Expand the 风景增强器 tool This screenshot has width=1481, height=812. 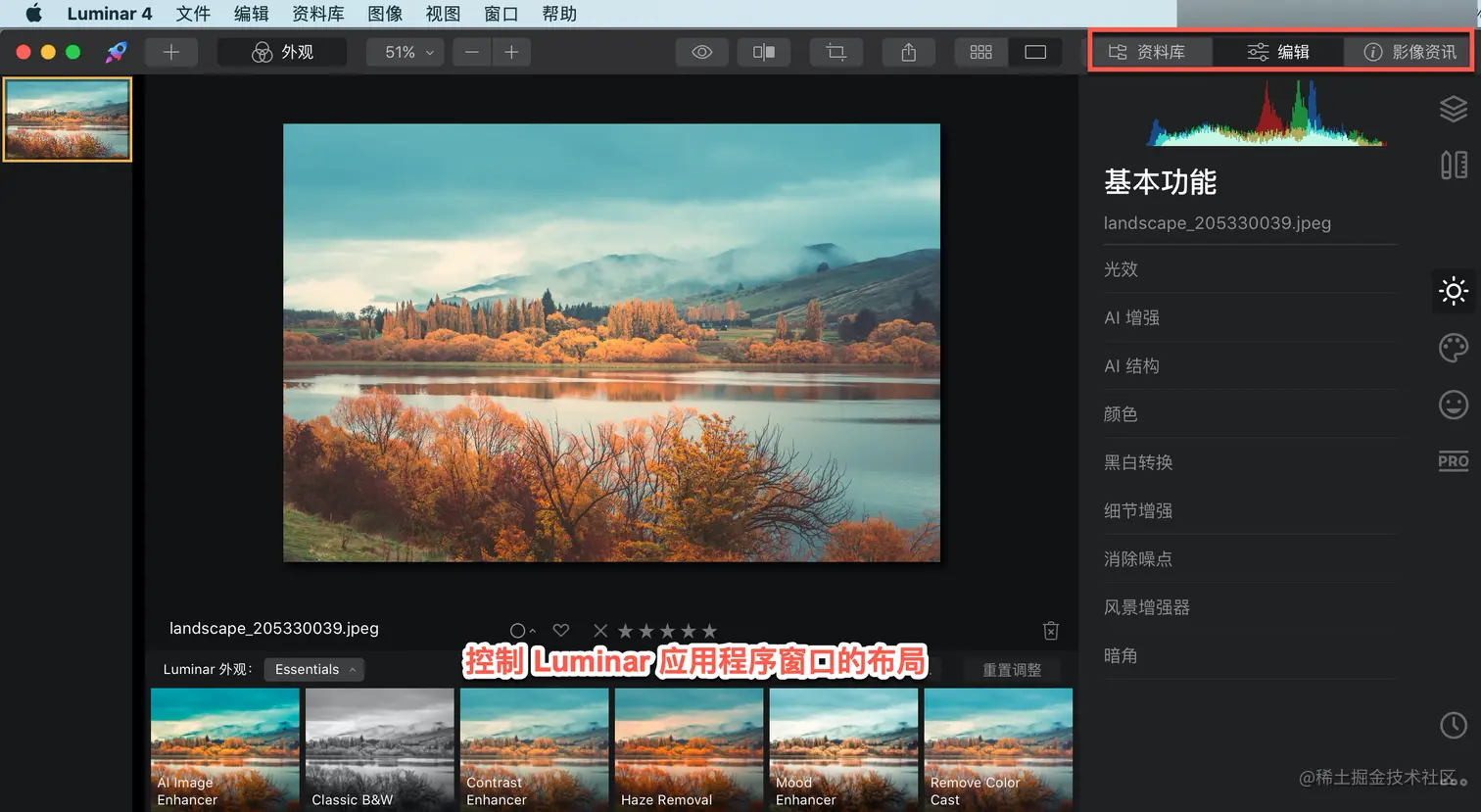pyautogui.click(x=1250, y=607)
